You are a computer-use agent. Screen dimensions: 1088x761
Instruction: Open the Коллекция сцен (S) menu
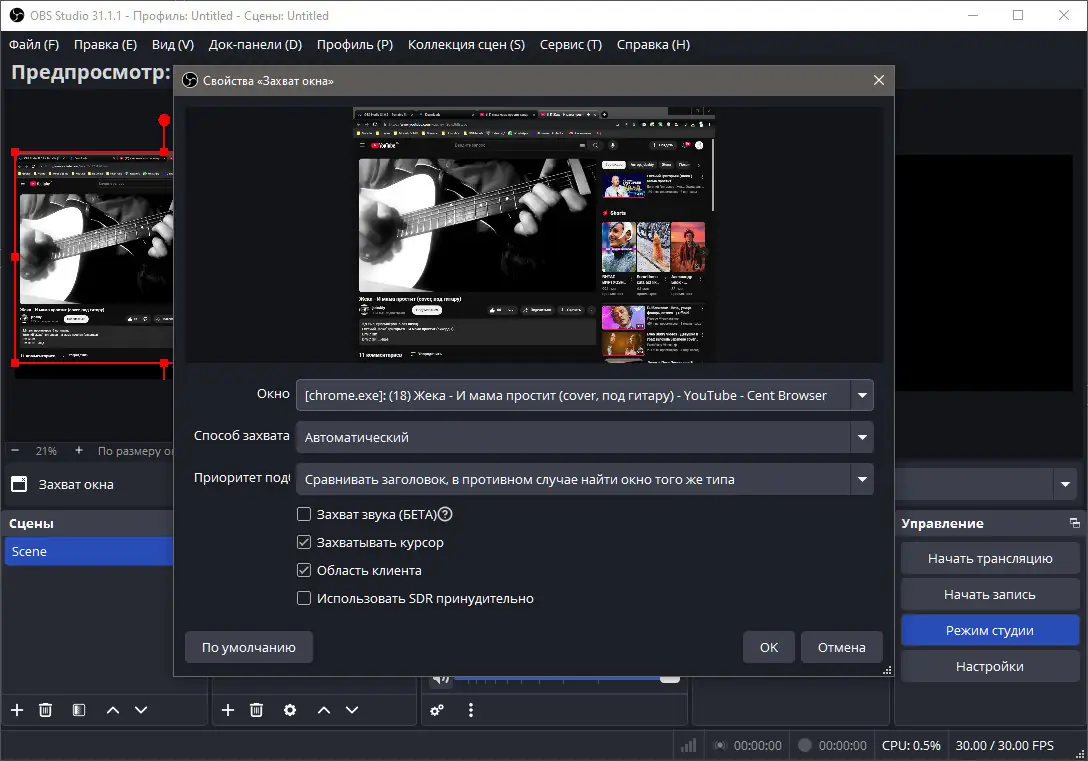(466, 44)
